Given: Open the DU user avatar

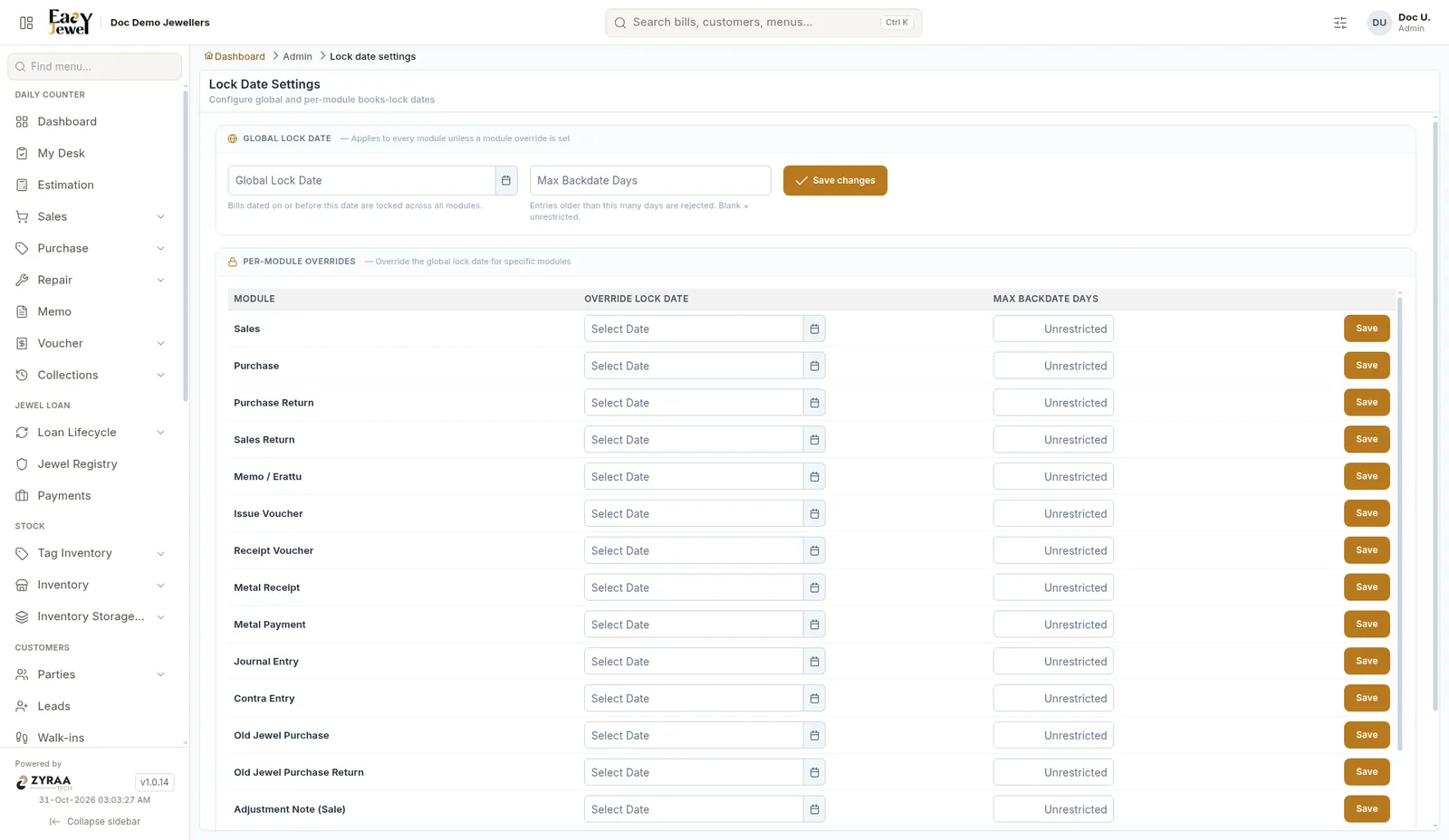Looking at the screenshot, I should pos(1379,23).
